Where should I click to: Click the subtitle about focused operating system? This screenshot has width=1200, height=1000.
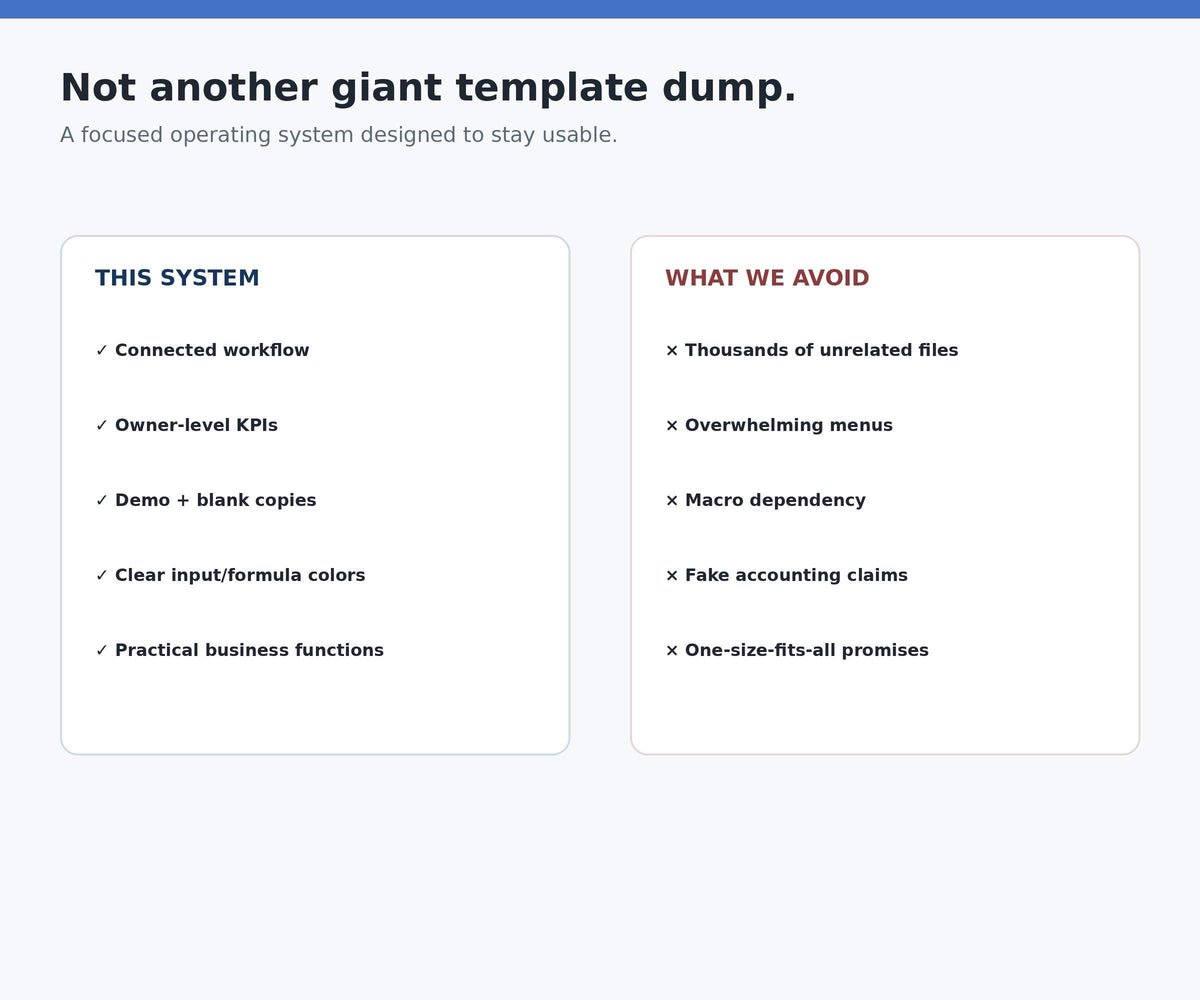[x=338, y=135]
